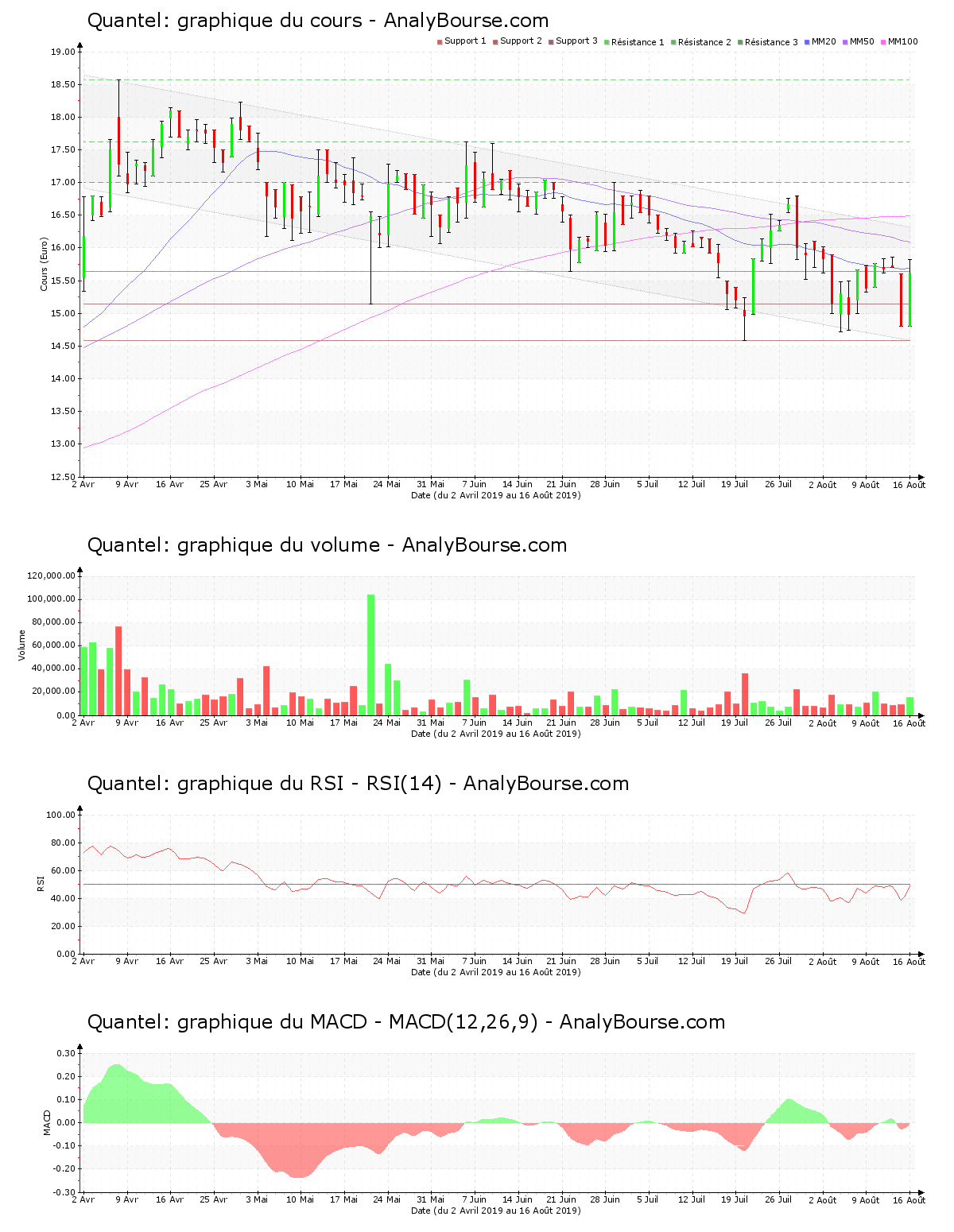Screen dimensions: 954x1232
Task: Click the 80.00 RSI axis value
Action: pyautogui.click(x=63, y=843)
